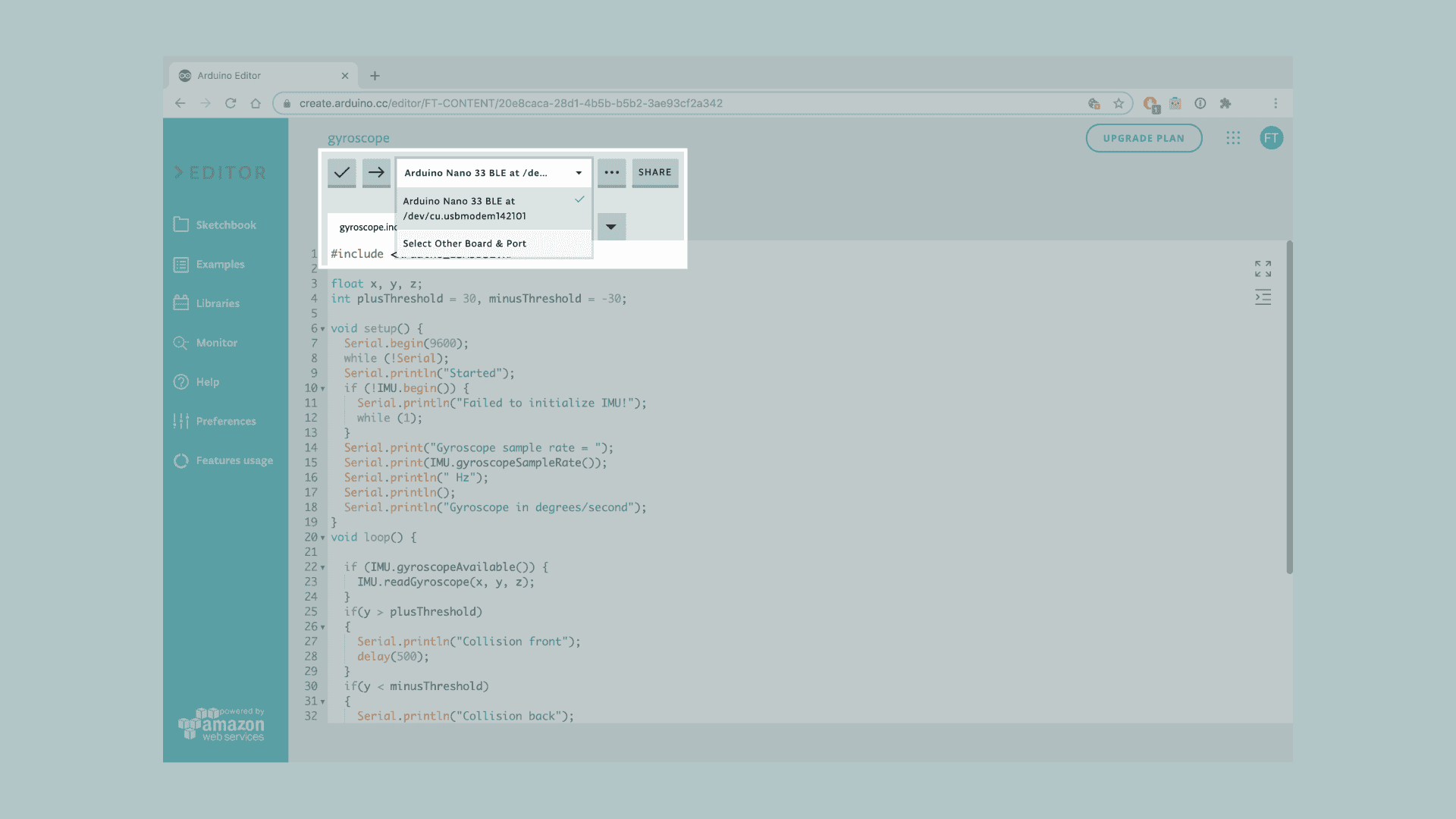Screen dimensions: 1456x819
Task: Click the Verify checkmark button
Action: click(341, 173)
